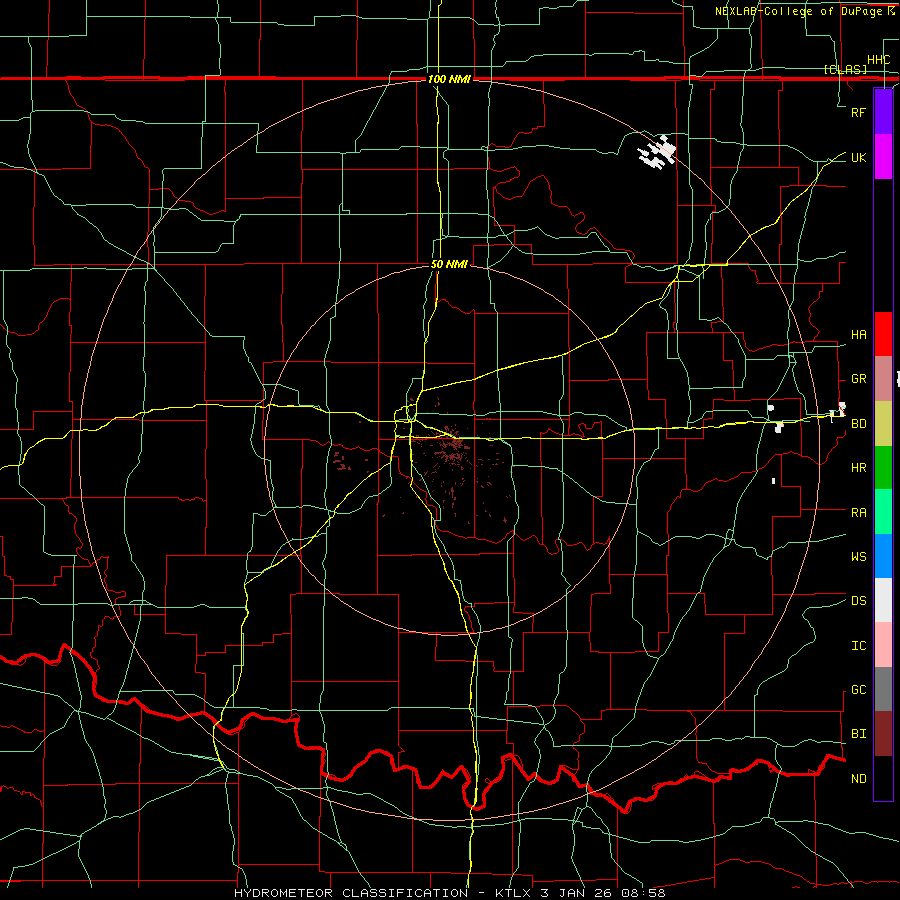Click the BD yellow-olive legend swatch

coord(883,424)
